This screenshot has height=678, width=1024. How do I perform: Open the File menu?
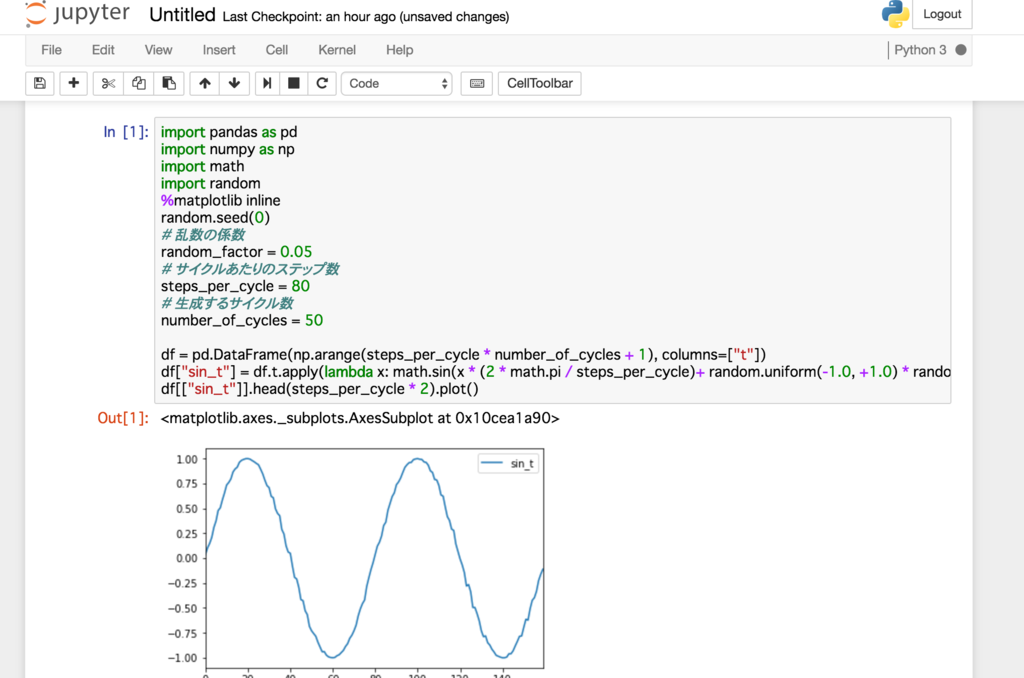click(x=52, y=50)
